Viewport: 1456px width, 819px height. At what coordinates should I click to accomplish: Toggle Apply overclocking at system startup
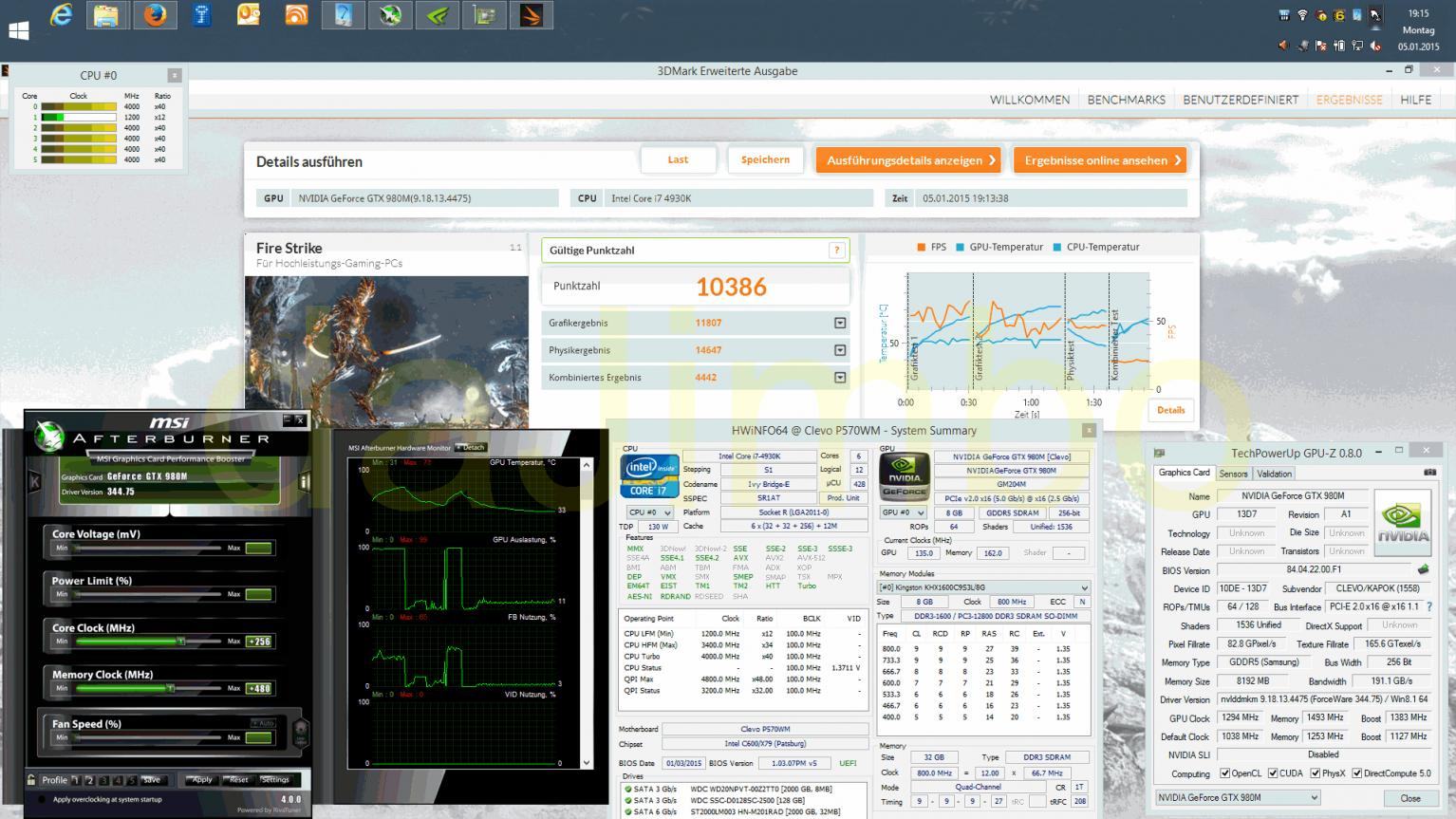click(41, 799)
